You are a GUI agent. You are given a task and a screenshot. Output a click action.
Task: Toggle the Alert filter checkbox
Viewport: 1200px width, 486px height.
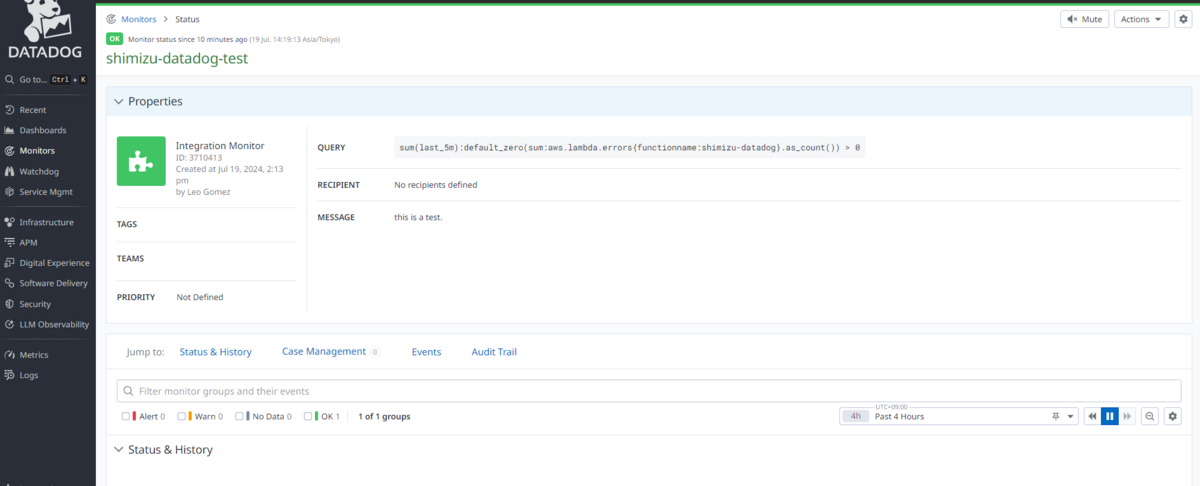(x=126, y=416)
